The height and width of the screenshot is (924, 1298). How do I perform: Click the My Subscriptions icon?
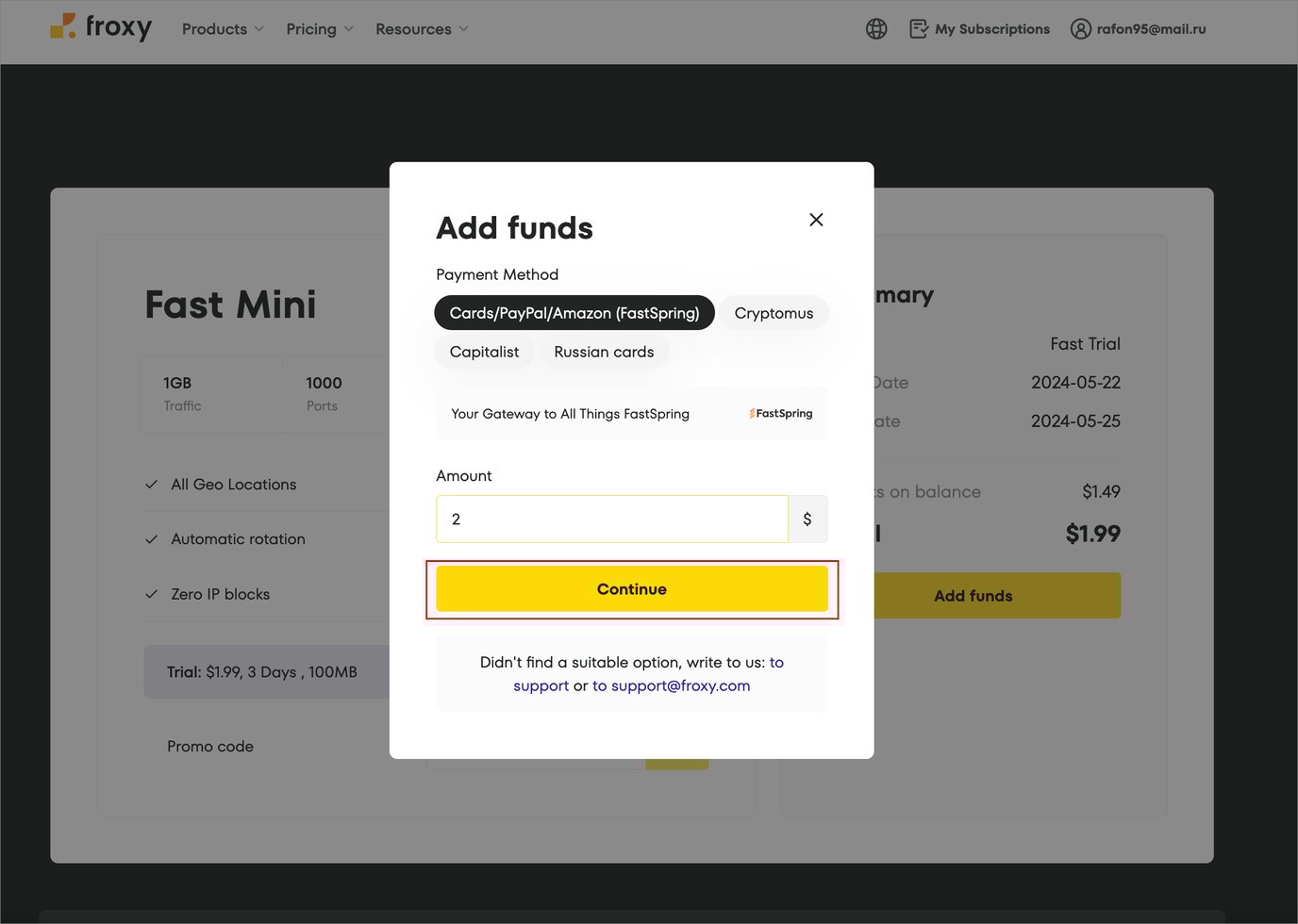919,29
